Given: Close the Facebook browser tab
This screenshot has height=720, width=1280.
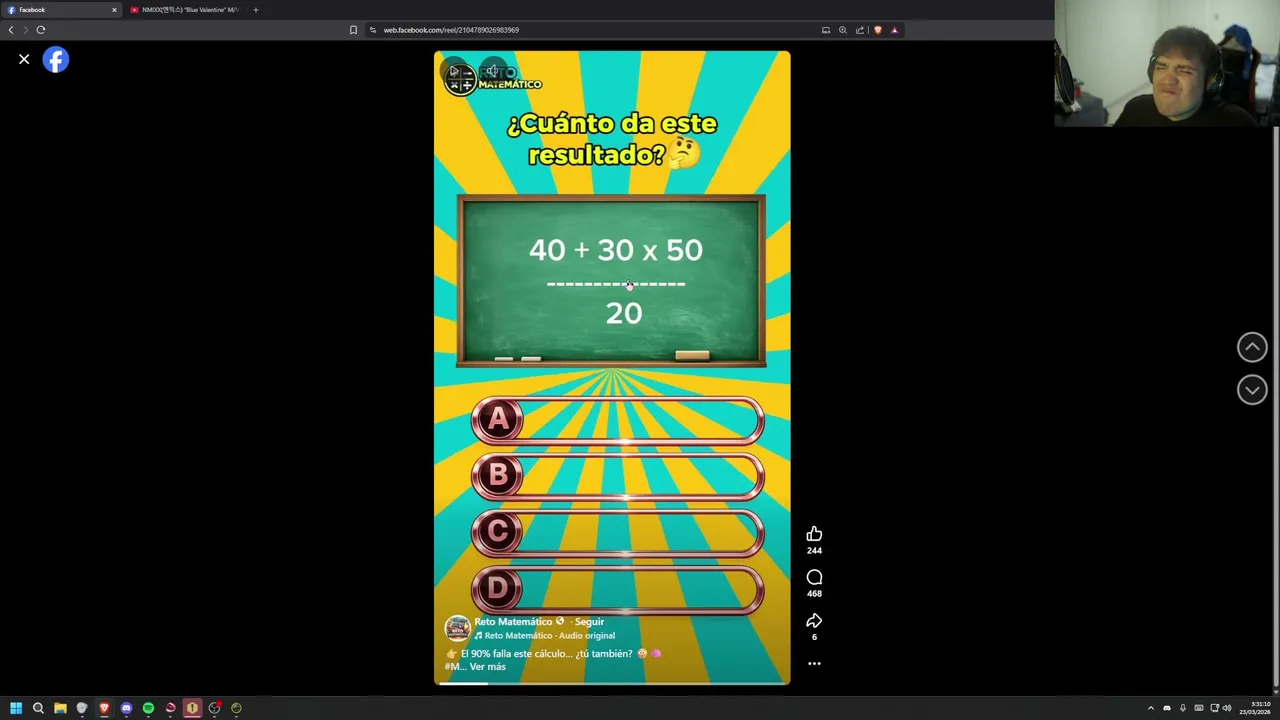Looking at the screenshot, I should click(114, 10).
